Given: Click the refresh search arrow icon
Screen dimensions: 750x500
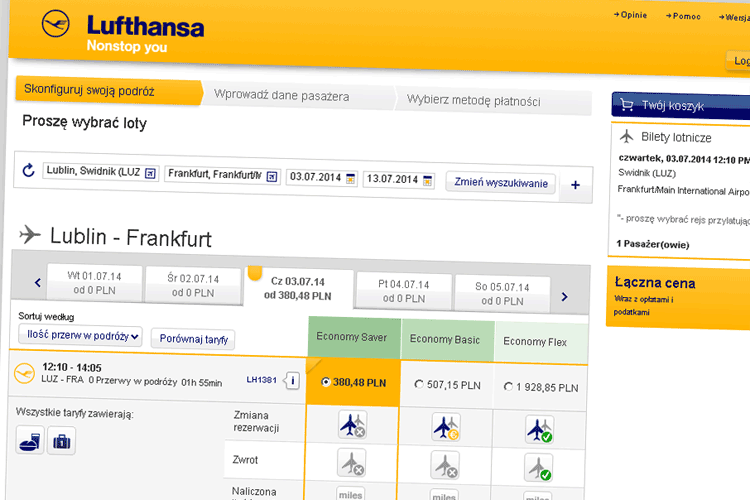Looking at the screenshot, I should [29, 170].
